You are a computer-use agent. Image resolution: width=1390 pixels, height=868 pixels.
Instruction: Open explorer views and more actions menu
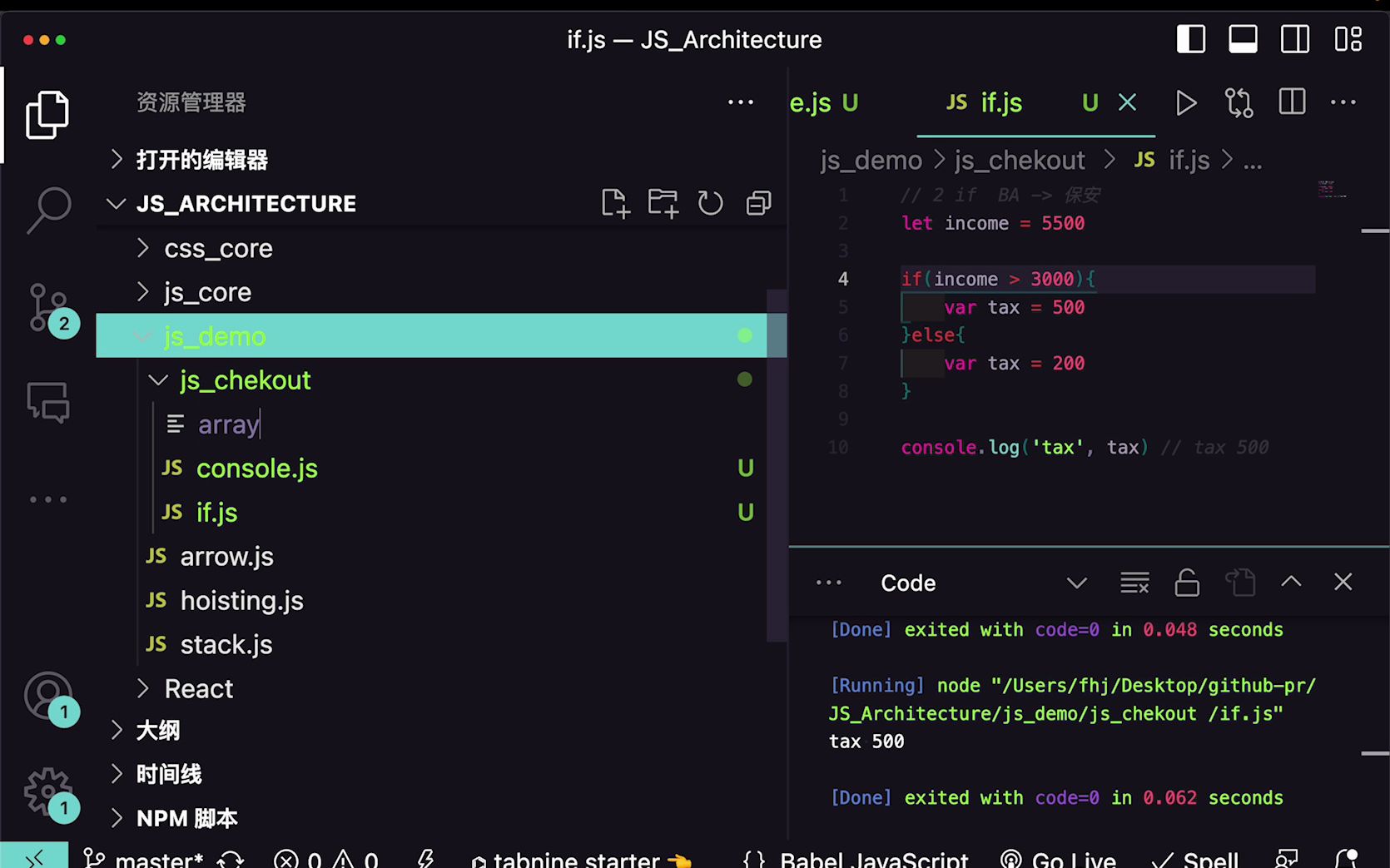coord(740,102)
